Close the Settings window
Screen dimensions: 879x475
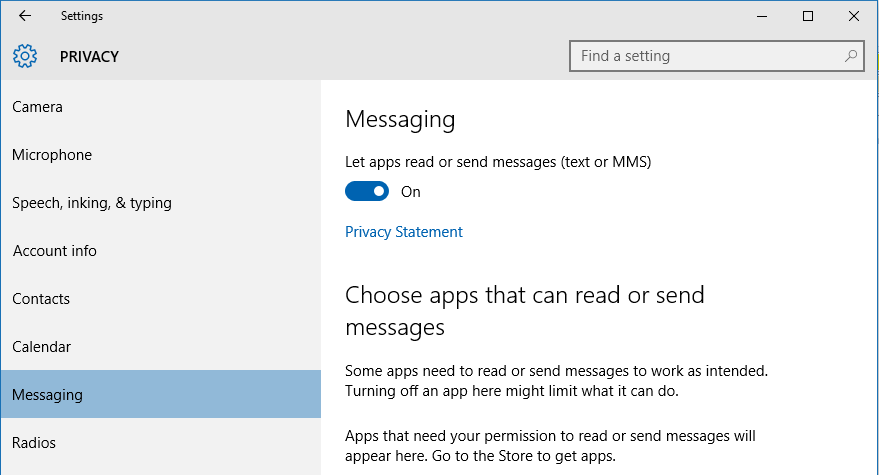click(854, 16)
